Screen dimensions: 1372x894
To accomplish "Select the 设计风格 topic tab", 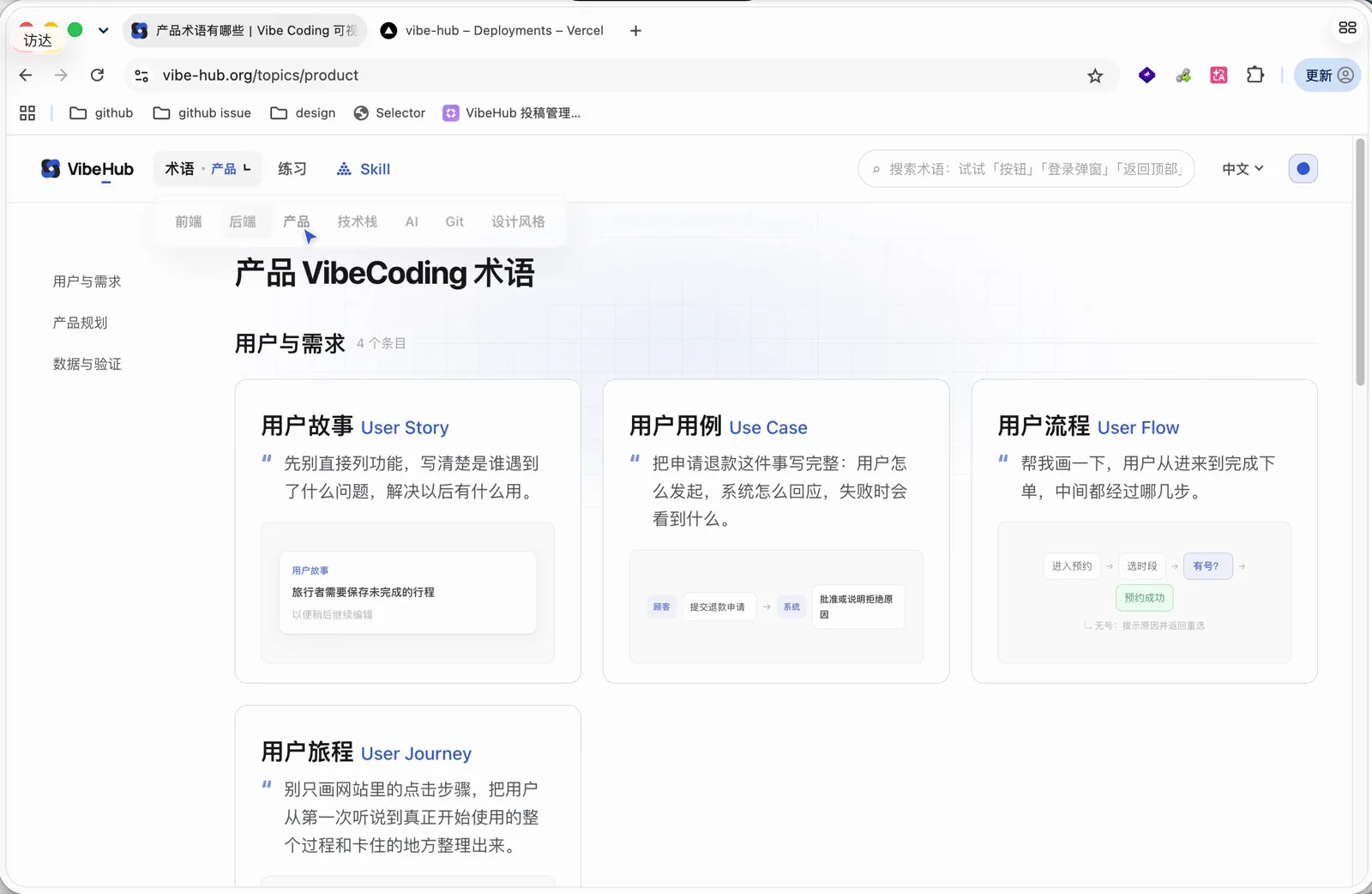I will pos(518,222).
